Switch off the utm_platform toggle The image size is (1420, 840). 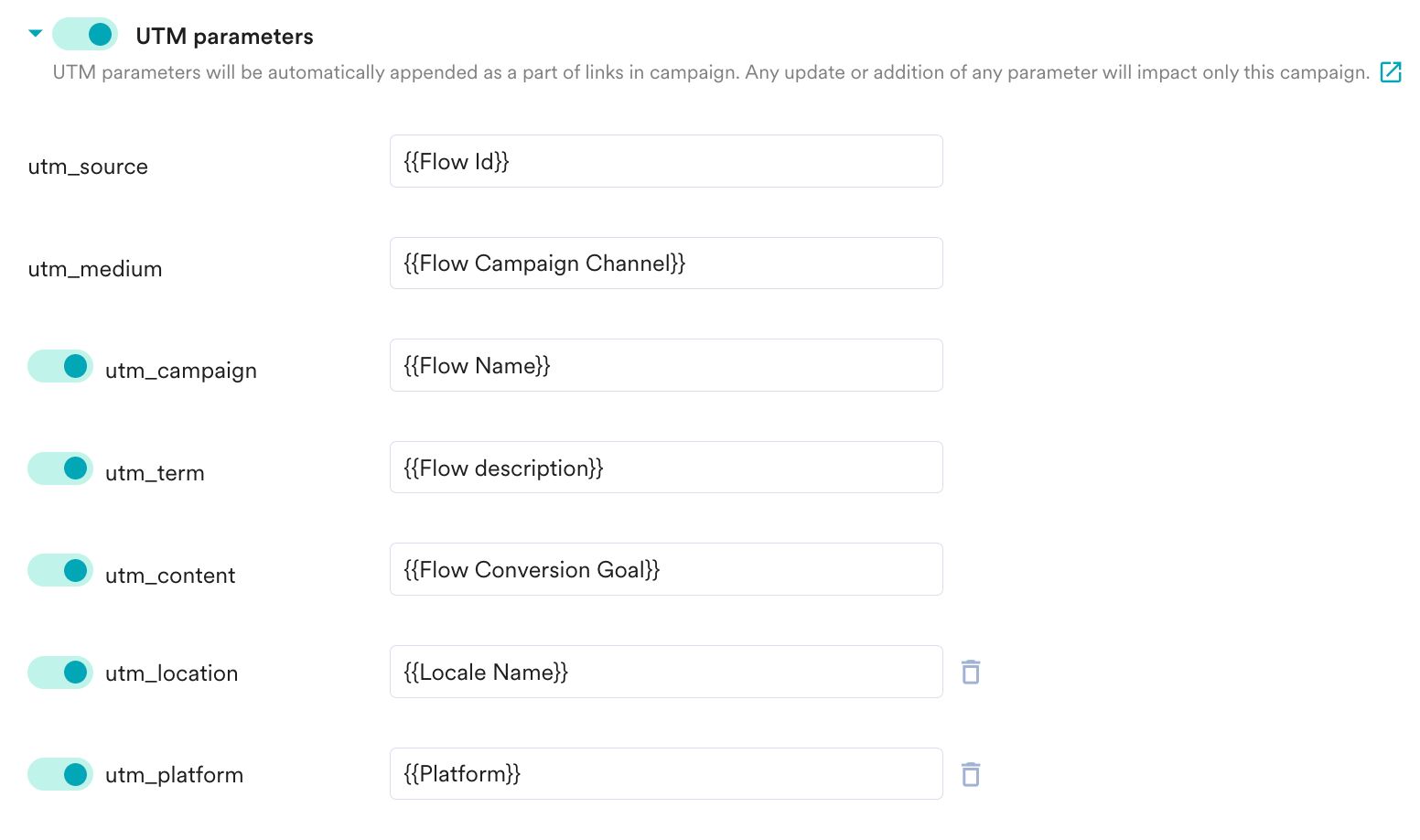60,774
